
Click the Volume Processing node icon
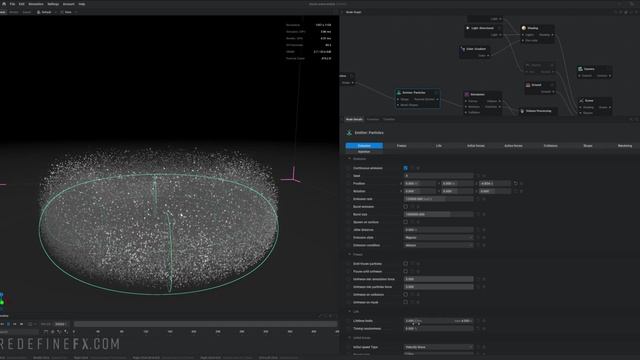click(522, 111)
